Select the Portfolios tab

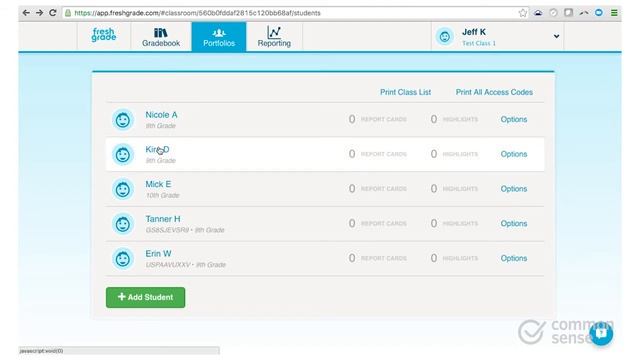(x=219, y=37)
